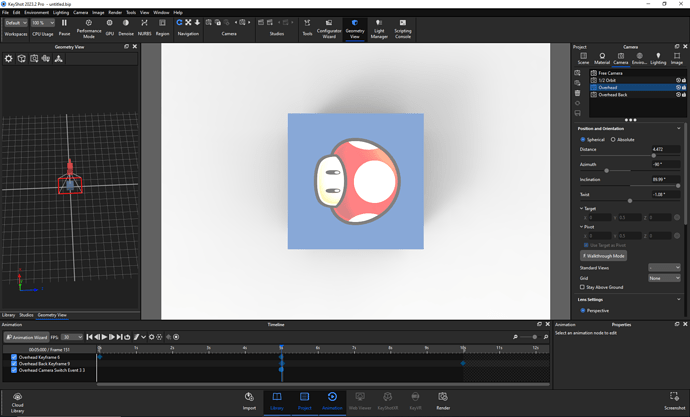Select the Pan navigation icon
This screenshot has height=417, width=690.
188,22
